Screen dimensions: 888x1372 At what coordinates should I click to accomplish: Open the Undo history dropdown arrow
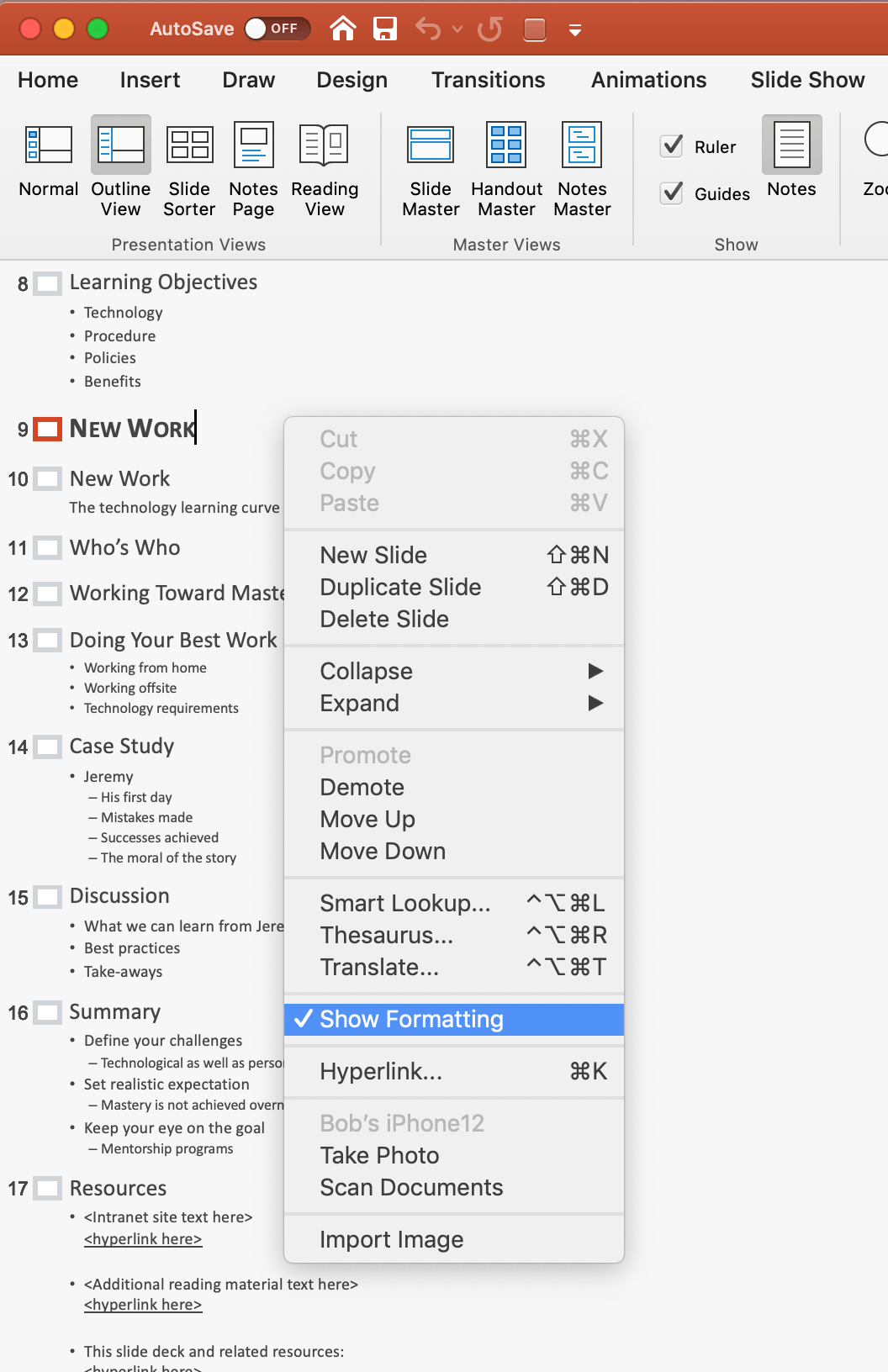[x=457, y=29]
